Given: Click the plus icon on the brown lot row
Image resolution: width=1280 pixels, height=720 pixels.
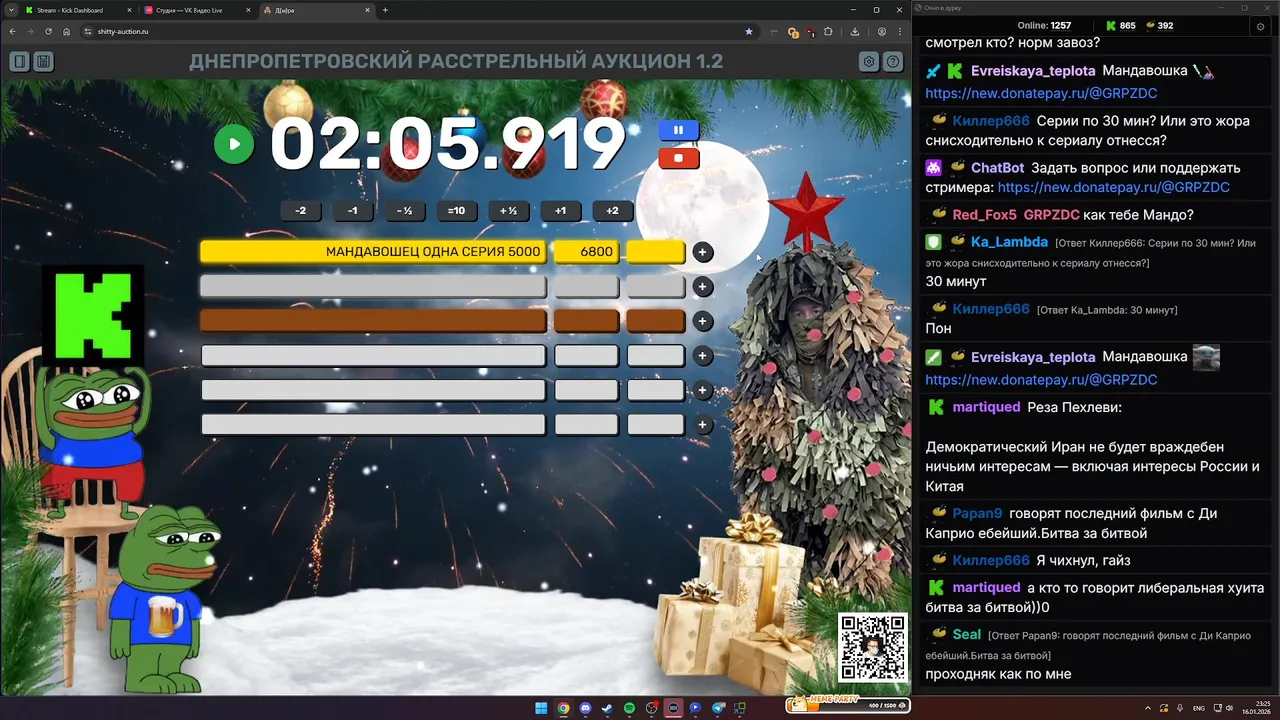Looking at the screenshot, I should [703, 321].
